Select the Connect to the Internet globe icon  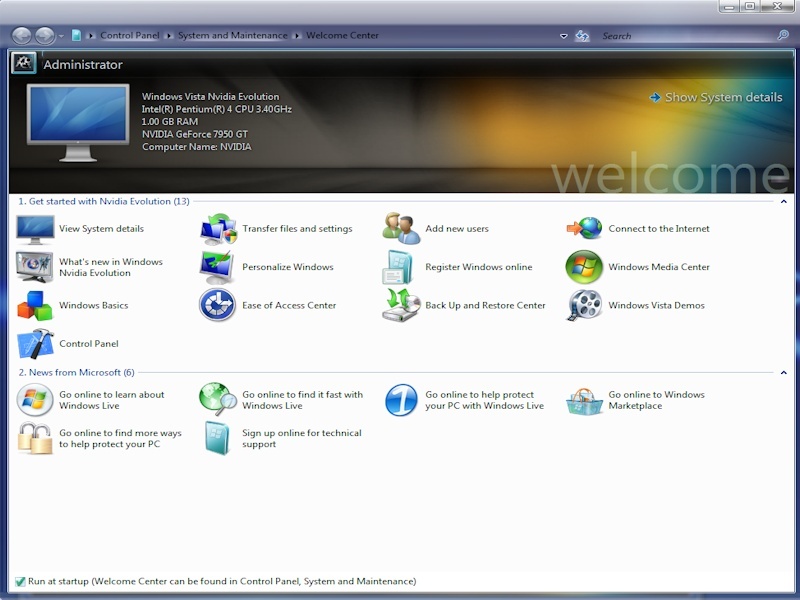[x=585, y=228]
